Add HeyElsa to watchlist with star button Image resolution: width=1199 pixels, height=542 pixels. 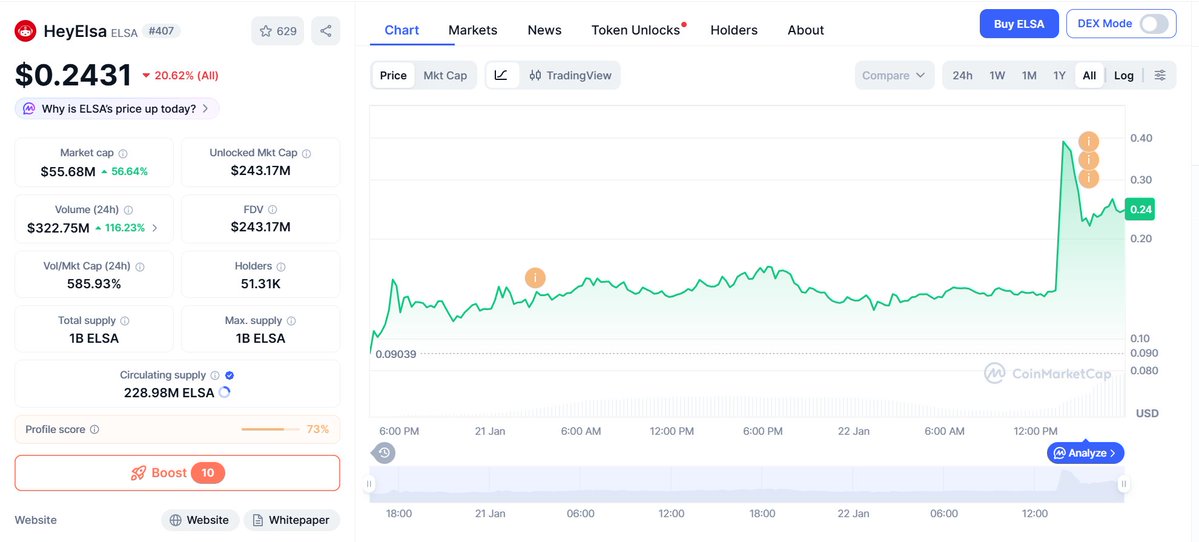click(x=278, y=31)
